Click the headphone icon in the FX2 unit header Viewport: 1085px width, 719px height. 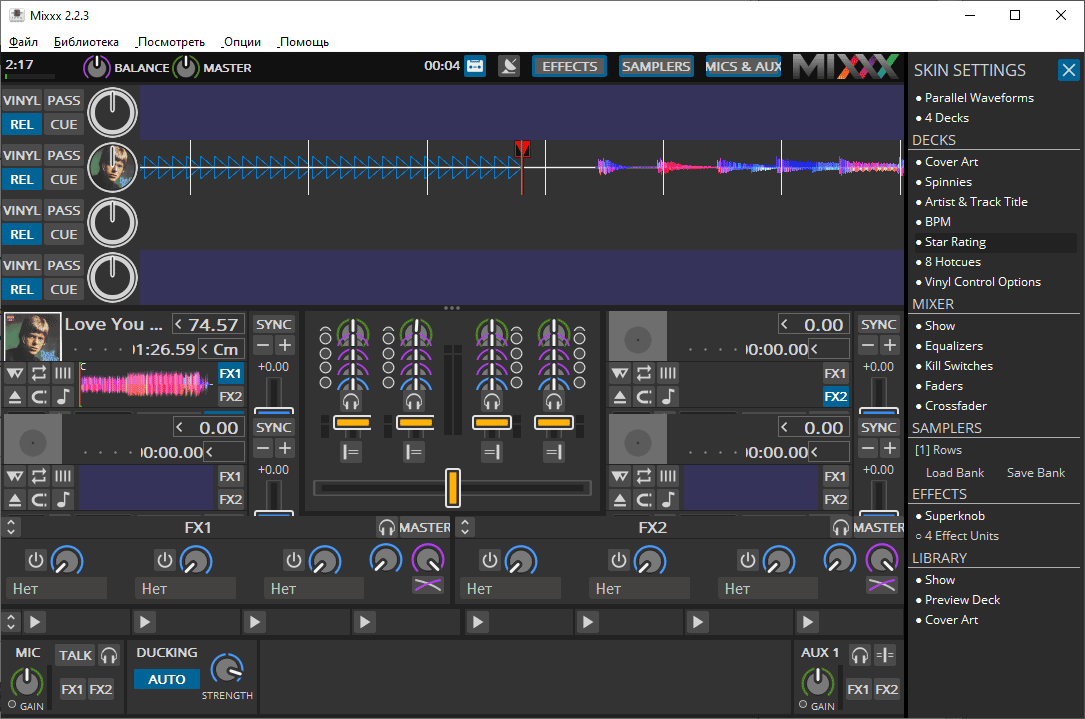[841, 527]
